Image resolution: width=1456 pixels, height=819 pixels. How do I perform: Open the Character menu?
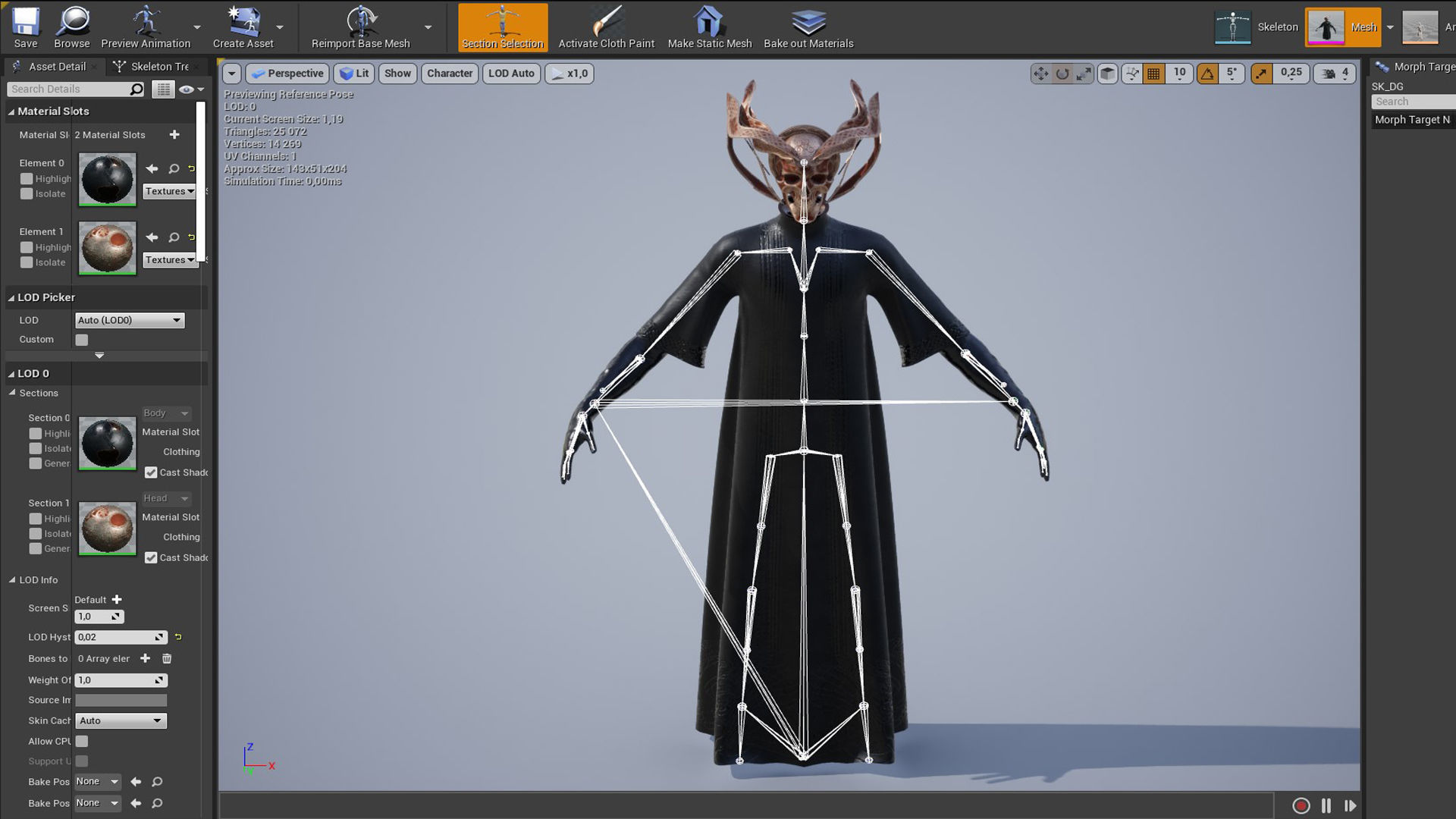tap(450, 74)
